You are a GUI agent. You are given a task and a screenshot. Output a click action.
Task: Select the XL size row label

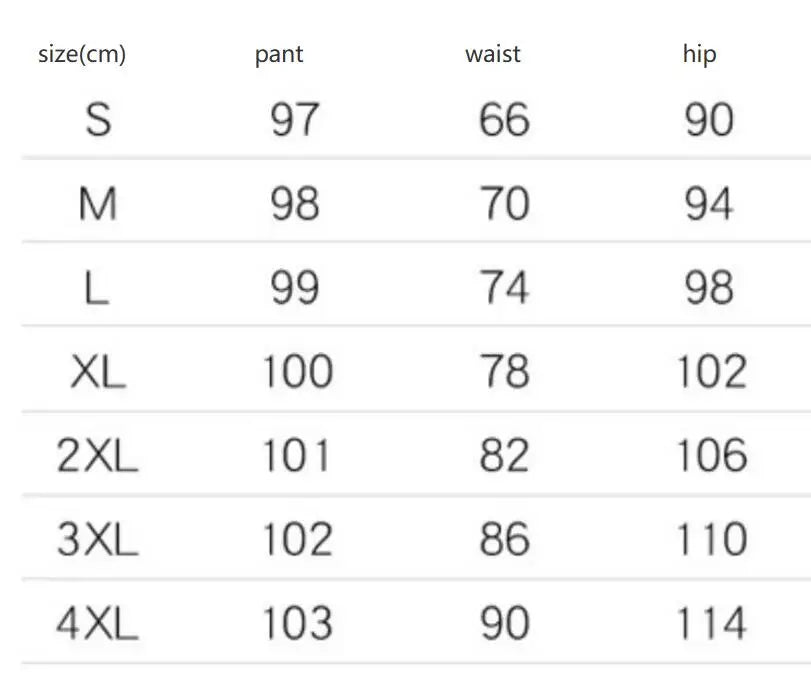point(98,371)
